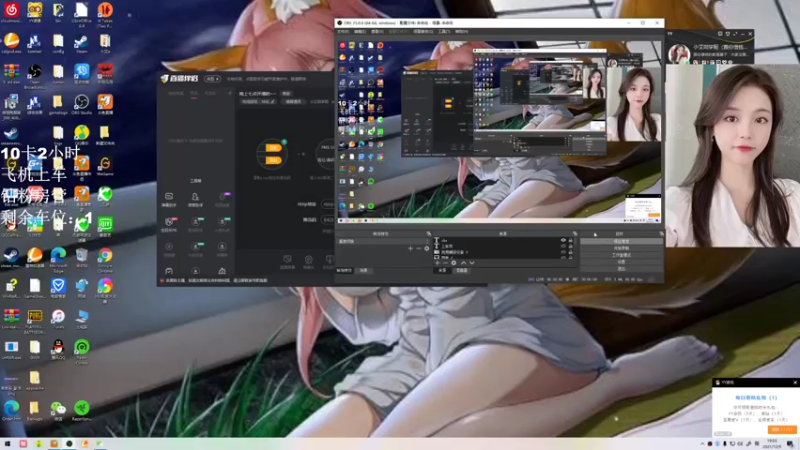The height and width of the screenshot is (450, 800).
Task: Open the Steam shortcut in the second icon row
Action: [x=82, y=41]
